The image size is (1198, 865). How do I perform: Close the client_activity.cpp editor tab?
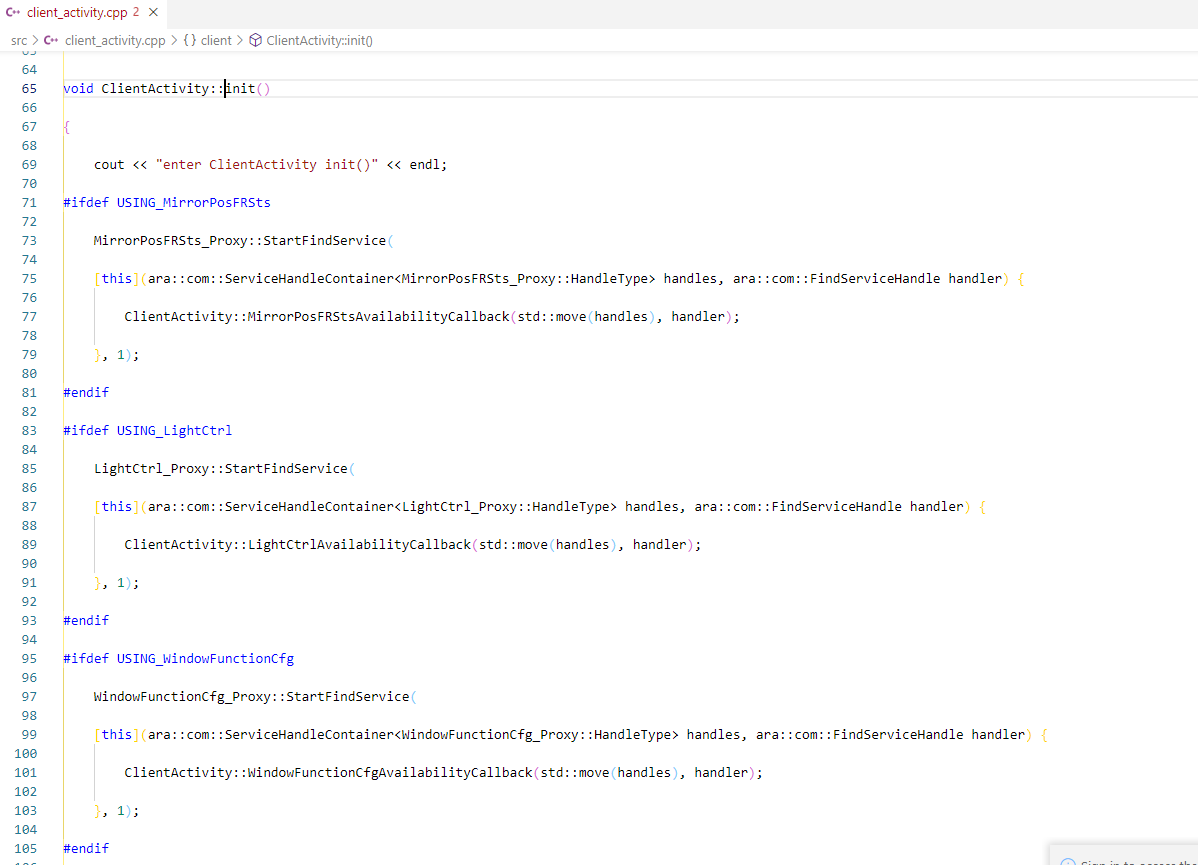(152, 12)
